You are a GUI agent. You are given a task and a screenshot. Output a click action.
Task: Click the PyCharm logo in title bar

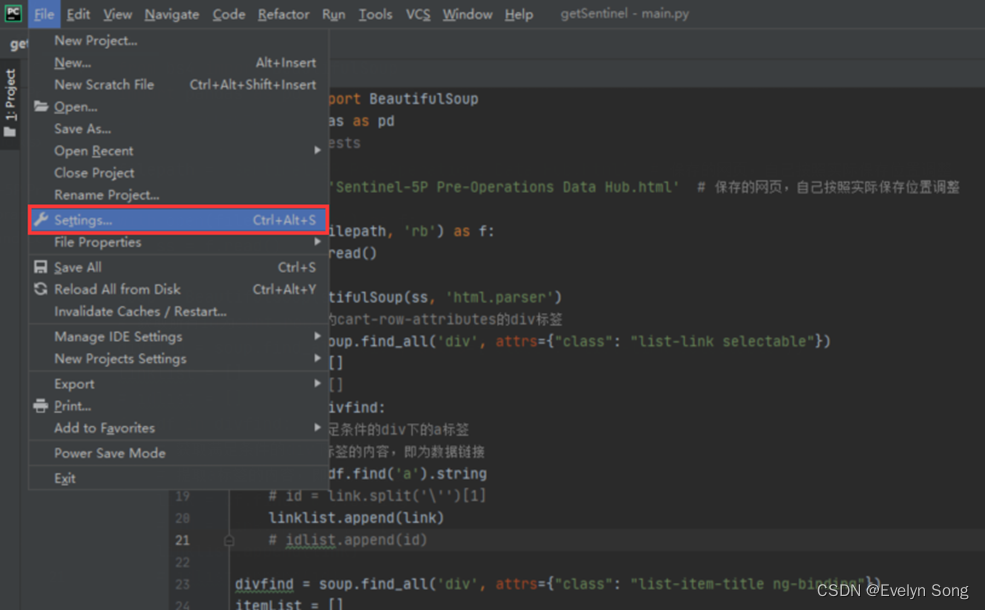coord(13,13)
